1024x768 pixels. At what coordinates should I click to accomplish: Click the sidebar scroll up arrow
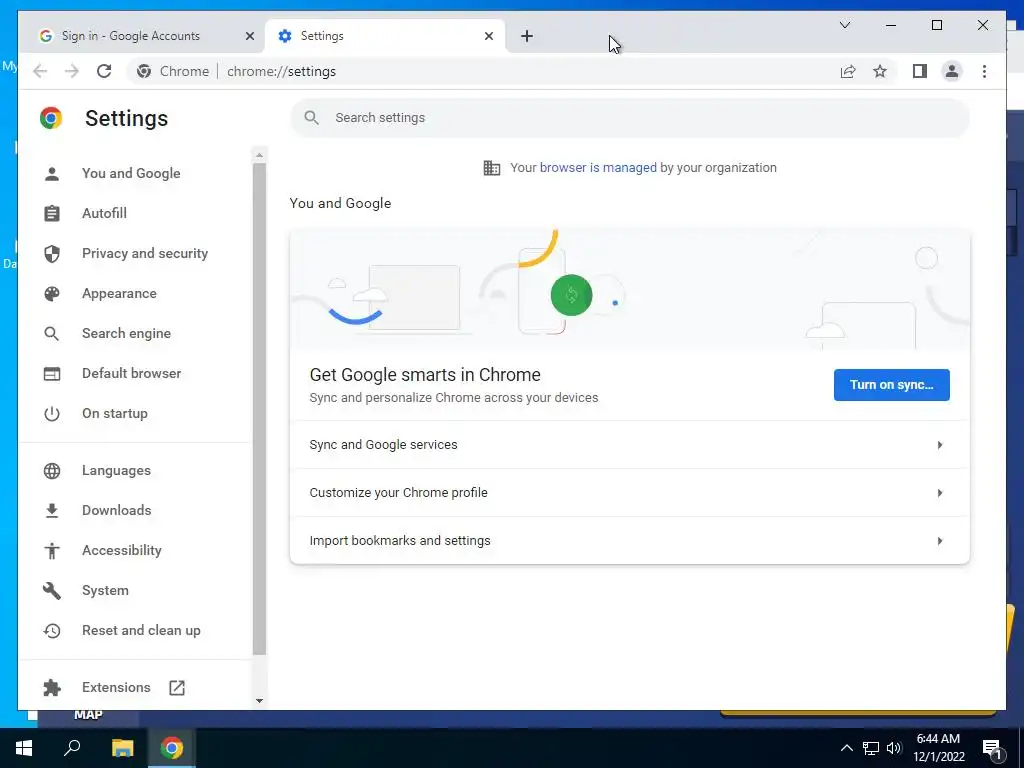(x=259, y=155)
